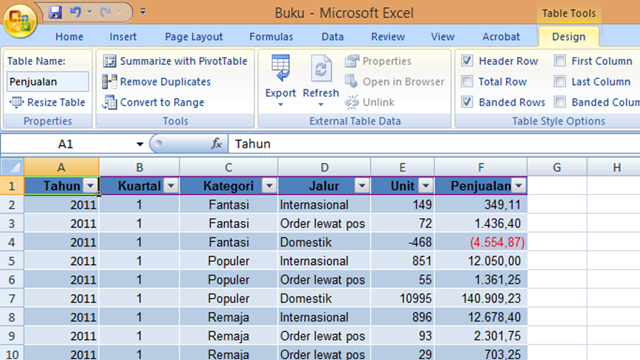Expand the Refresh dropdown arrow
Image resolution: width=640 pixels, height=360 pixels.
(x=321, y=105)
